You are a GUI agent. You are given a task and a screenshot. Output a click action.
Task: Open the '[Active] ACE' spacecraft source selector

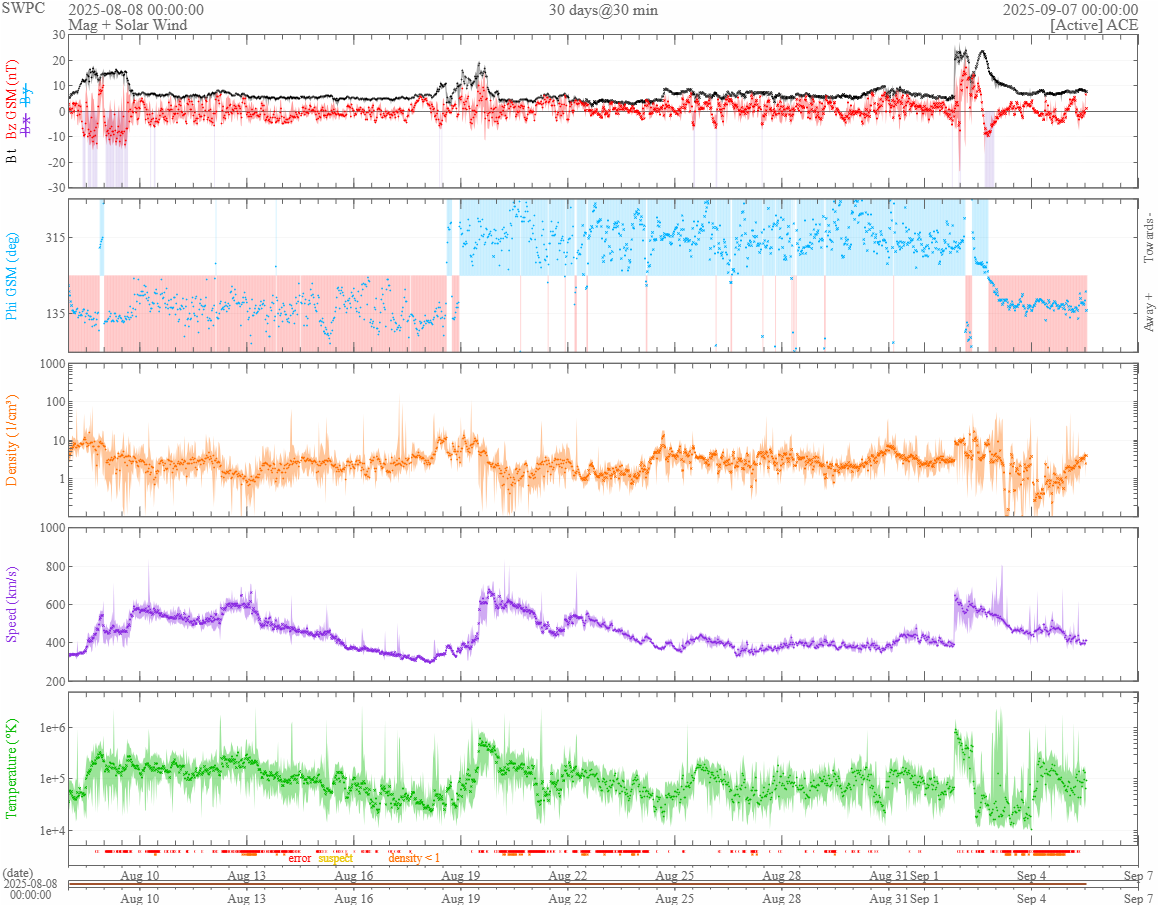point(1094,25)
